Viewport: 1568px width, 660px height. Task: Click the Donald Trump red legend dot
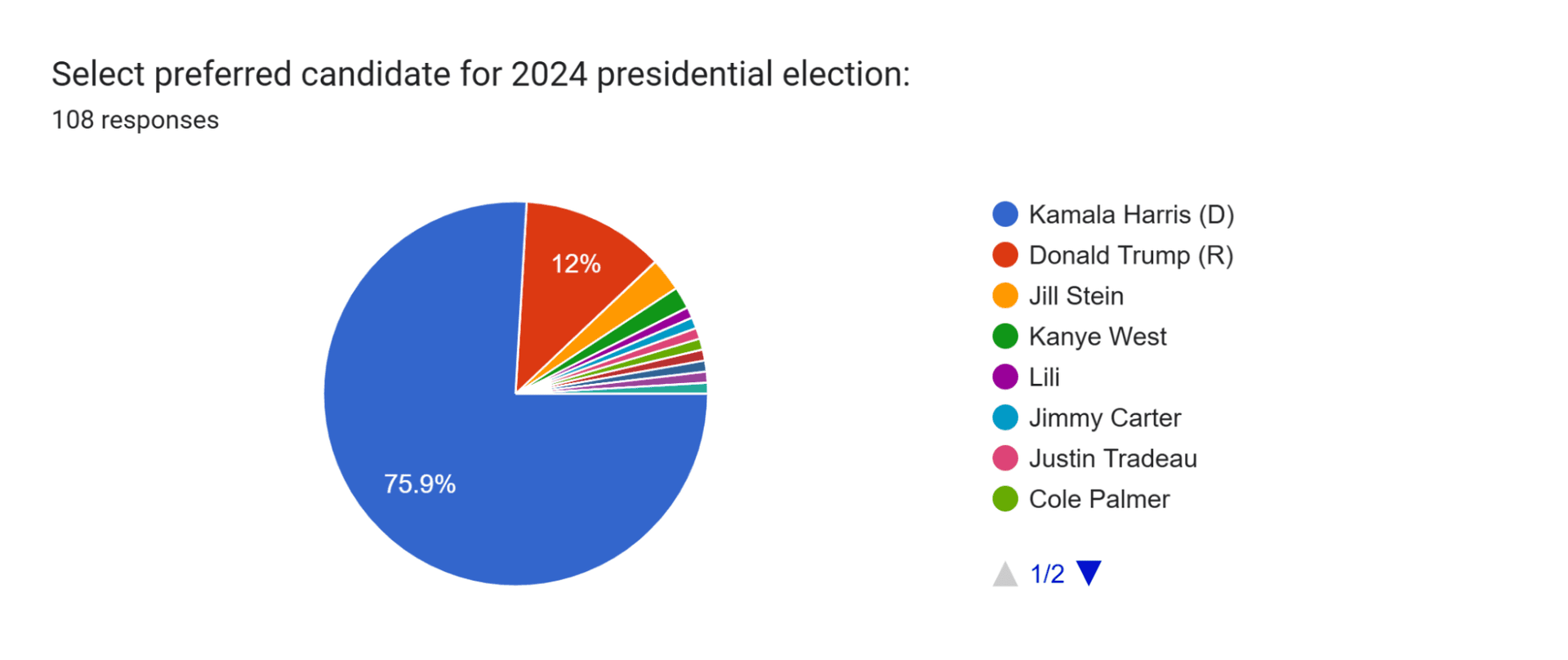click(1004, 255)
